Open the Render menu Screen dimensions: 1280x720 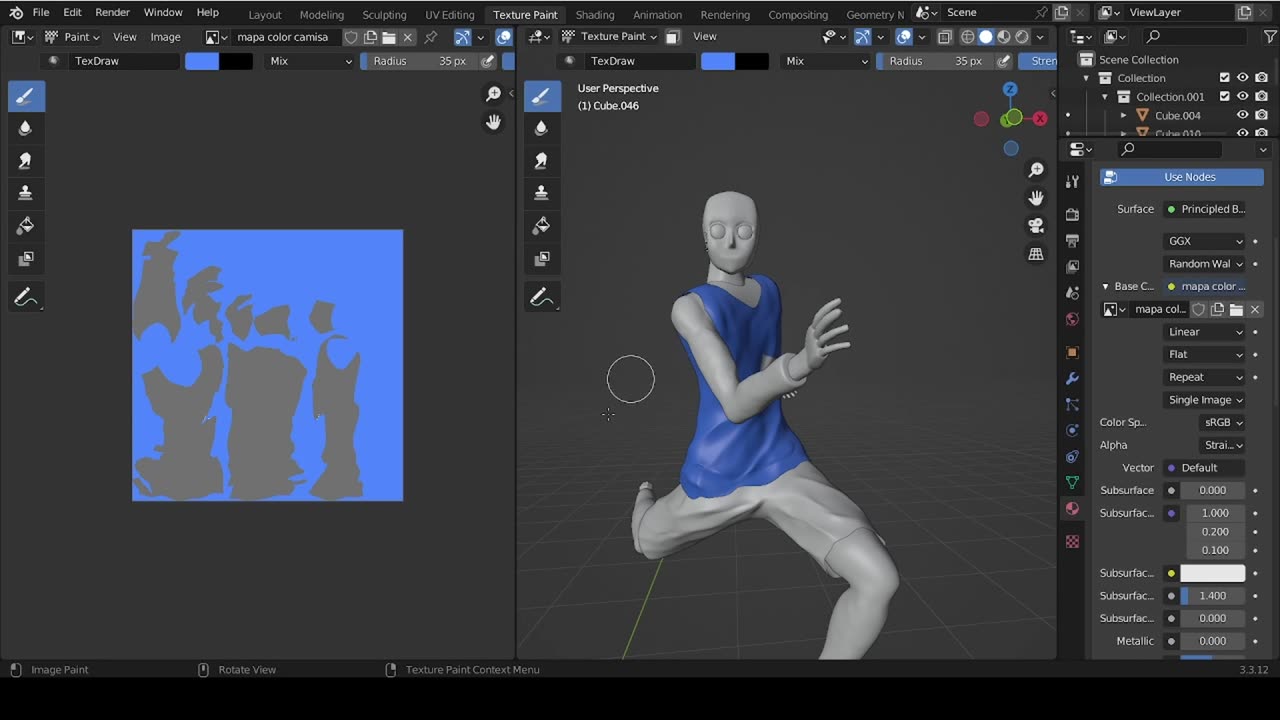click(112, 12)
